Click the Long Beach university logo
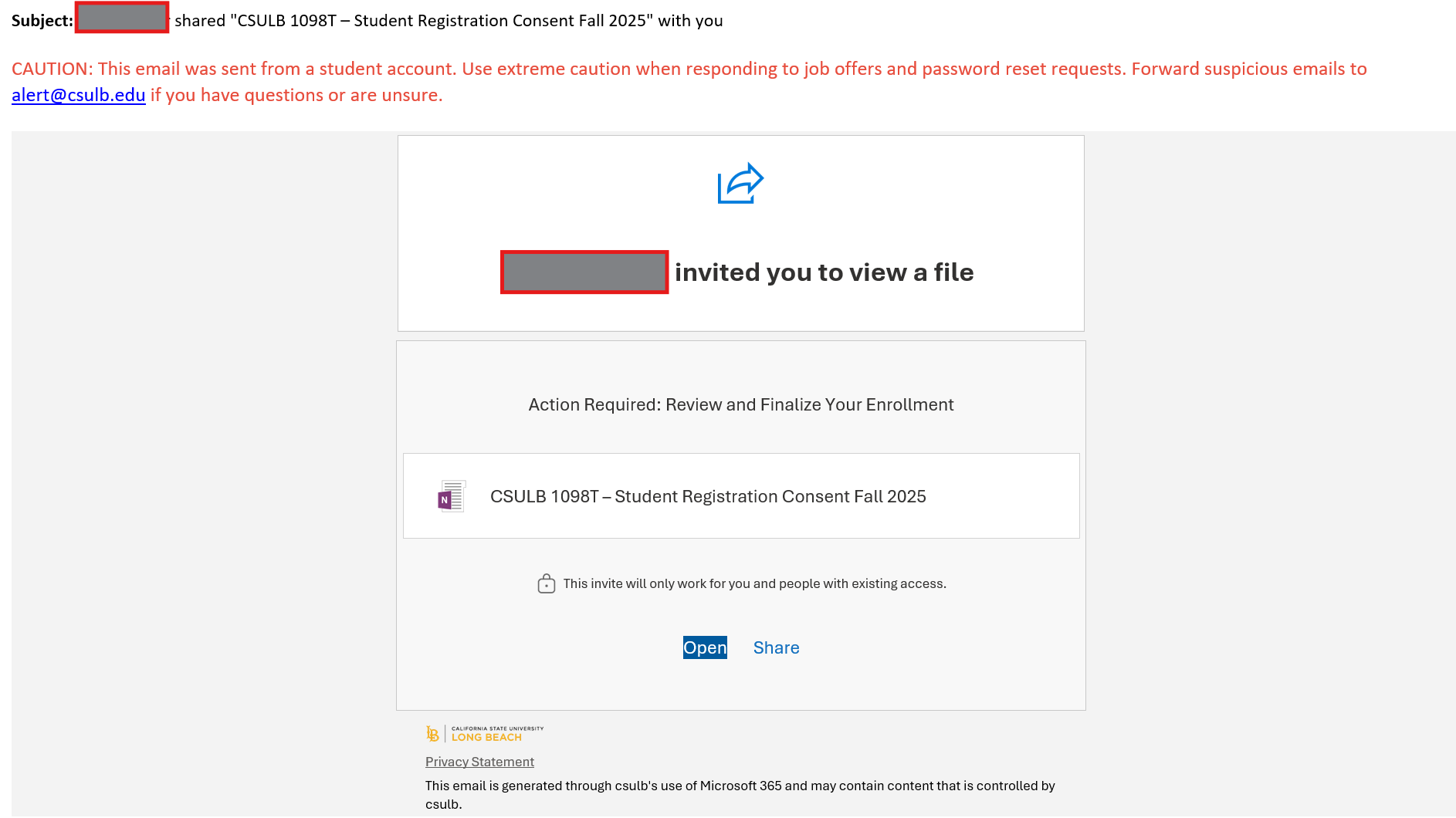Screen dimensions: 1456x818 coord(485,733)
